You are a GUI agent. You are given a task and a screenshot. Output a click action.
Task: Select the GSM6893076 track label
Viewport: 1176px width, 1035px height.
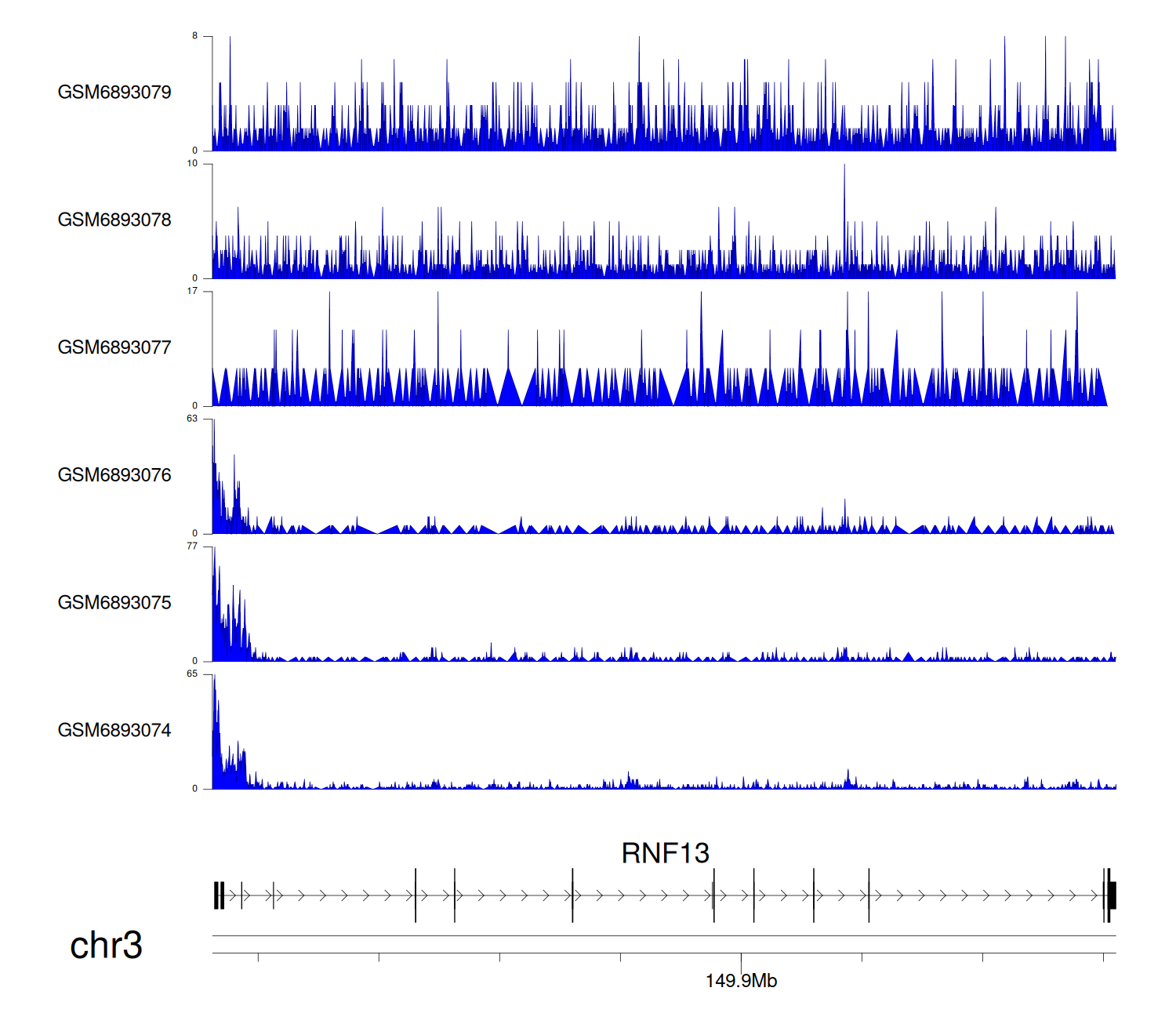(x=114, y=475)
